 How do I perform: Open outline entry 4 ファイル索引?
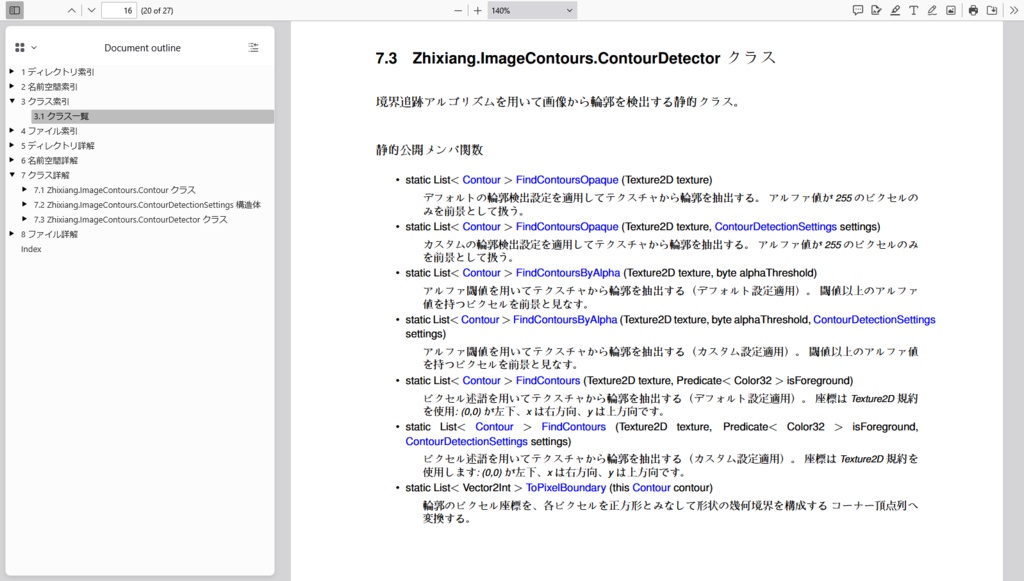point(49,131)
